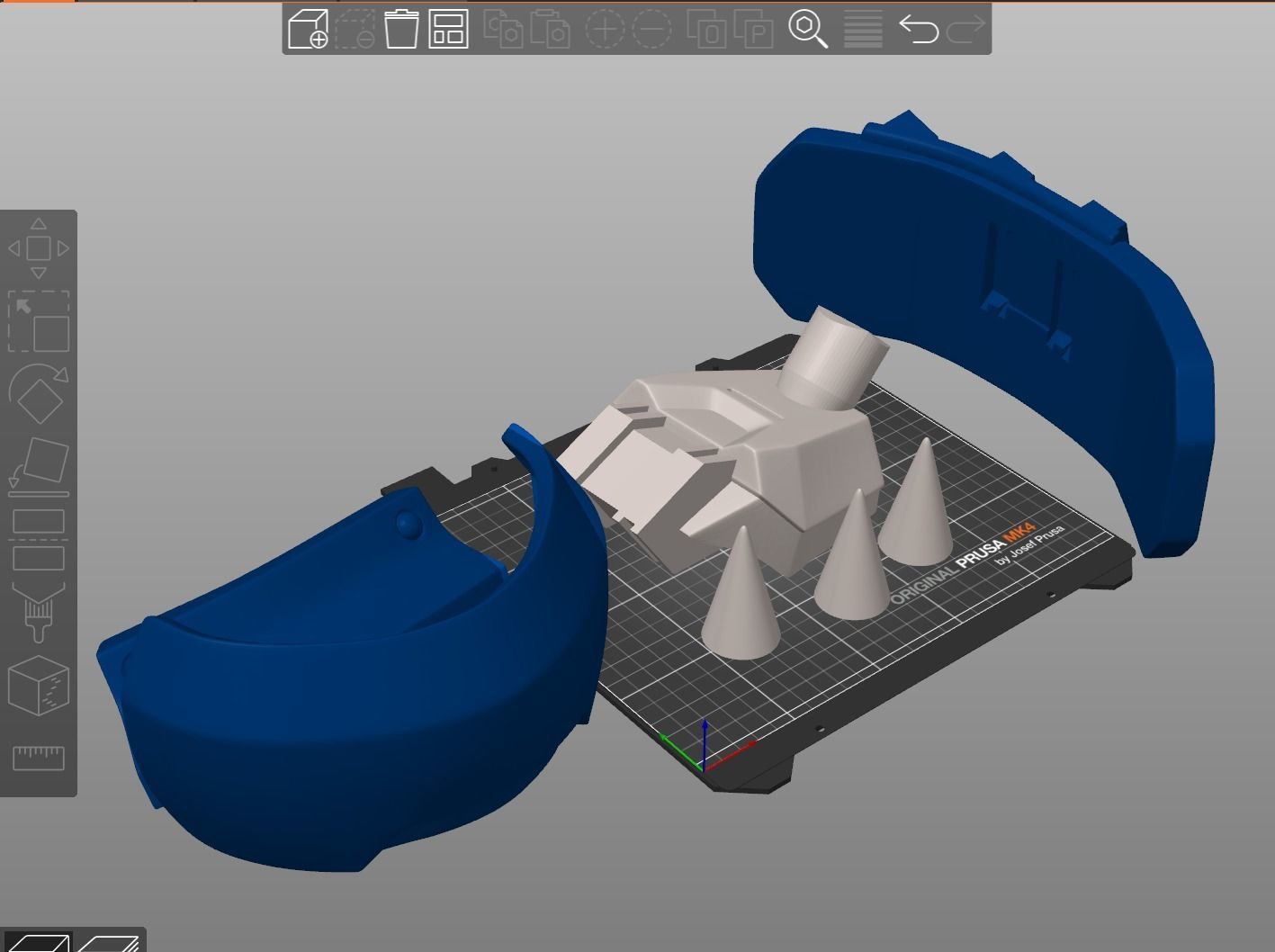Click the Delete all trash can icon

pyautogui.click(x=401, y=29)
